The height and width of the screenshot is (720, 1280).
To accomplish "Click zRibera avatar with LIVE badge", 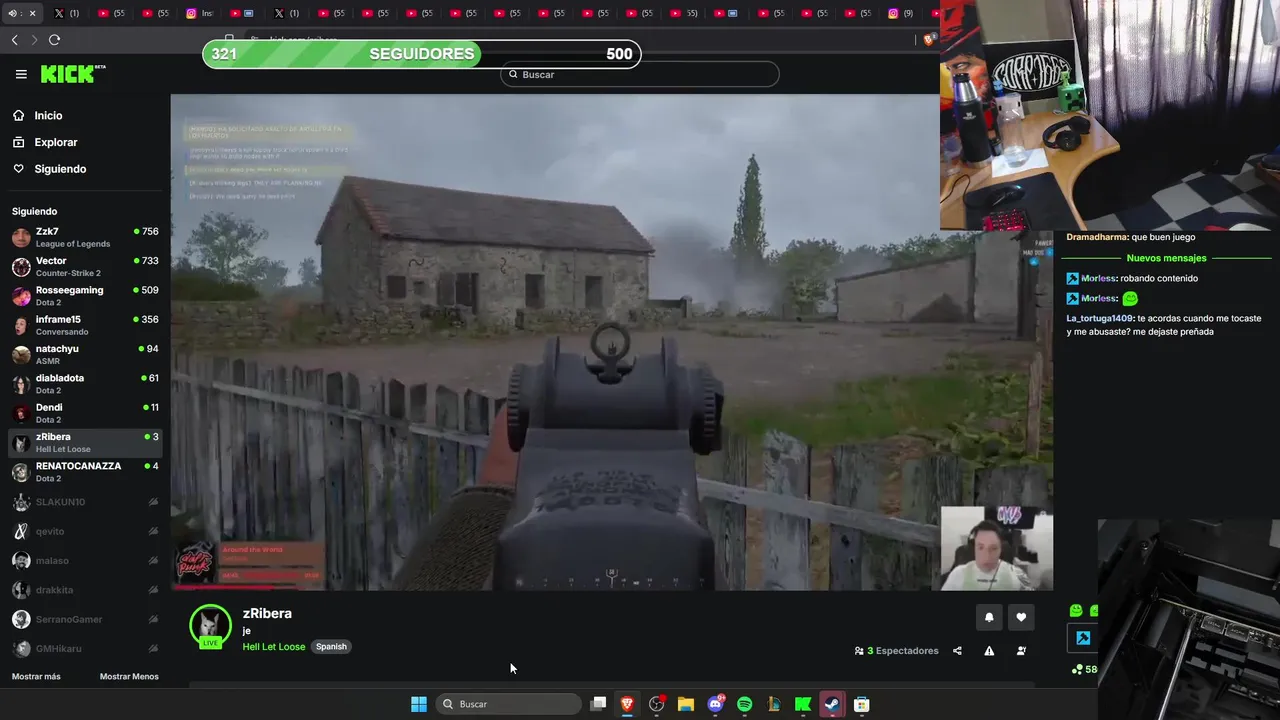I will [210, 627].
